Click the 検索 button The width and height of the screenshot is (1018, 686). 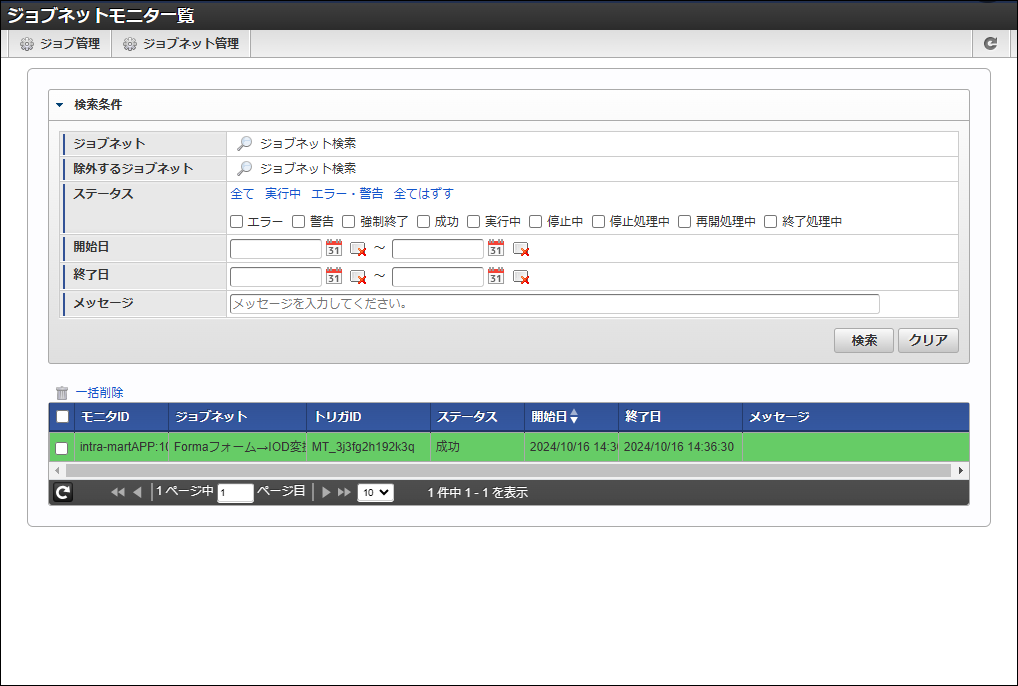point(864,341)
